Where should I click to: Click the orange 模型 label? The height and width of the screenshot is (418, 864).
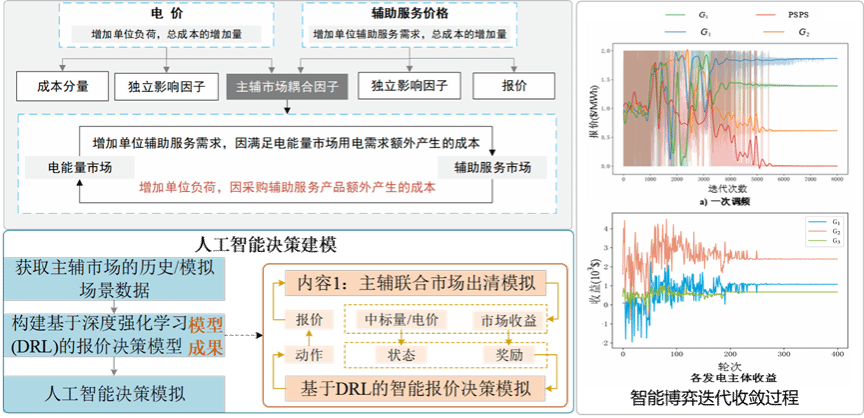[208, 327]
